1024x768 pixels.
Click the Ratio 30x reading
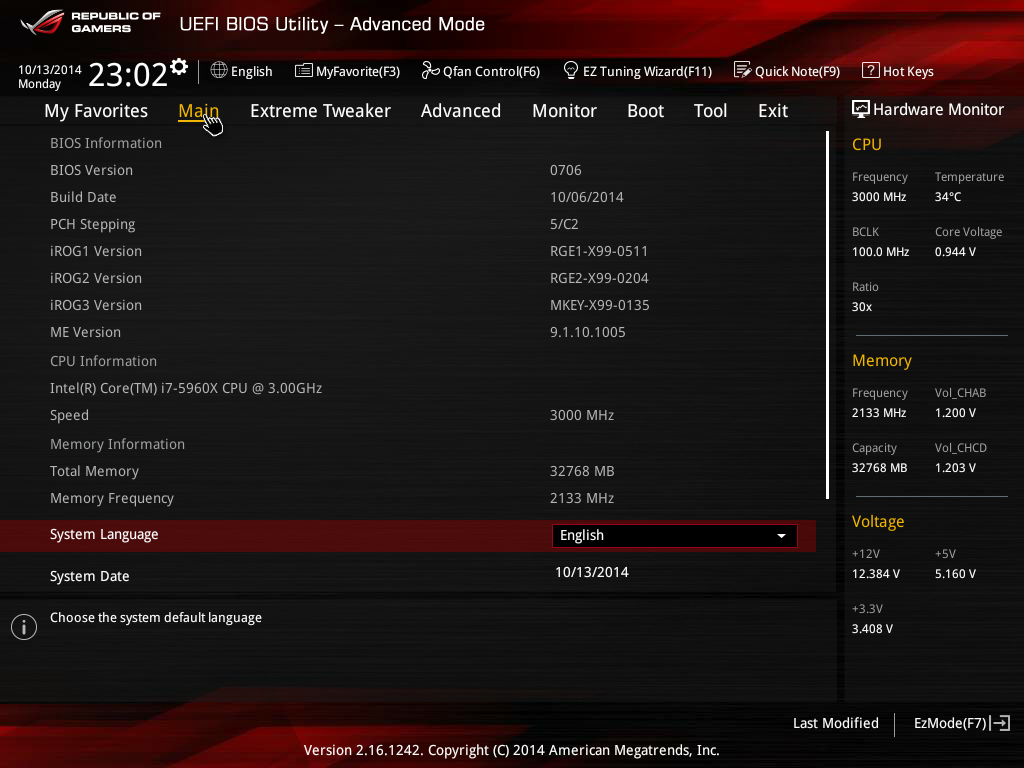coord(861,306)
